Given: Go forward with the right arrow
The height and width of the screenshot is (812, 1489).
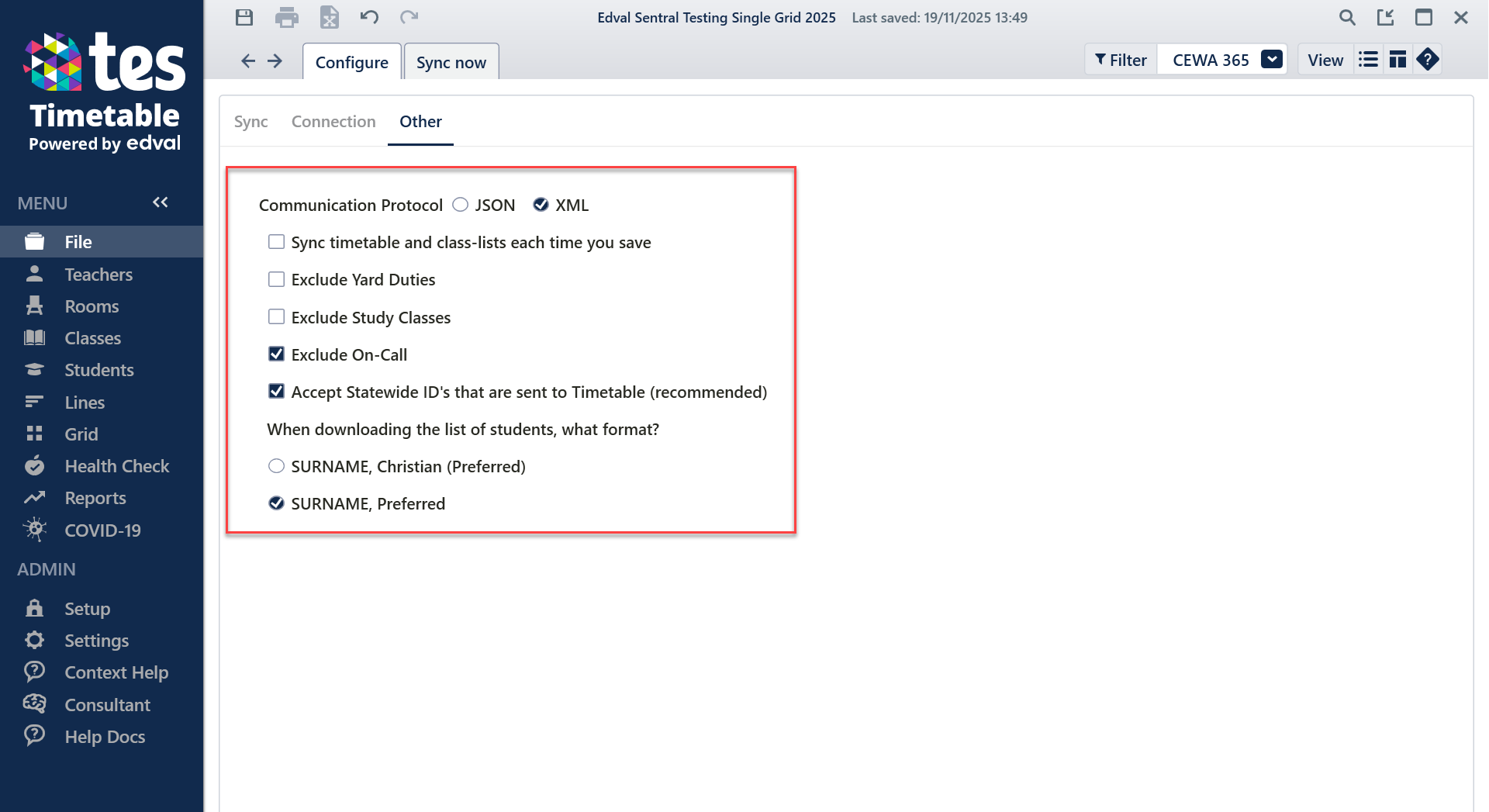Looking at the screenshot, I should pos(275,60).
